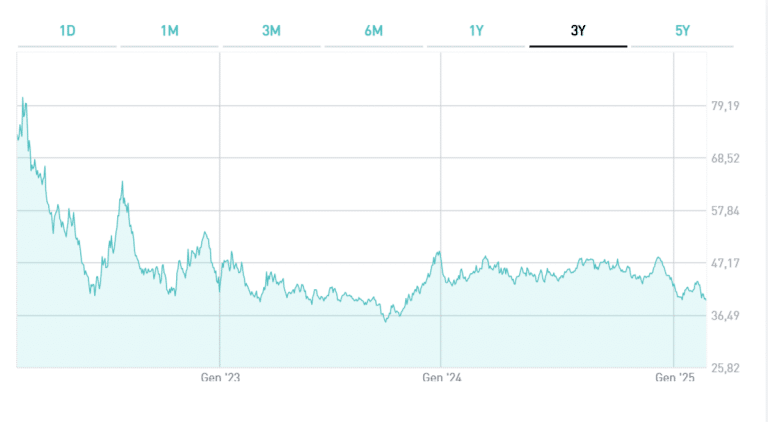Switch to the 1M range tab
Image resolution: width=768 pixels, height=422 pixels.
[169, 31]
